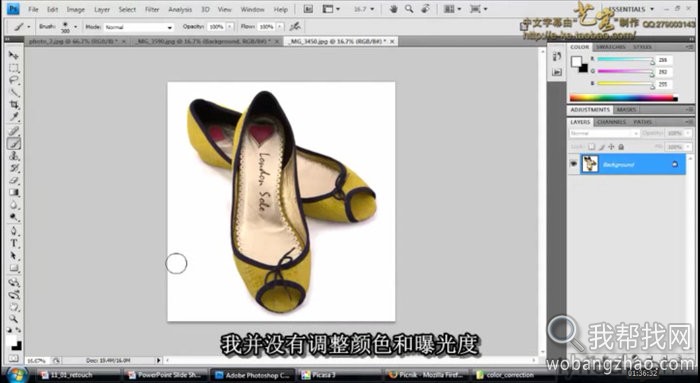Toggle airbrush mode in options bar
The width and height of the screenshot is (700, 383).
point(295,27)
